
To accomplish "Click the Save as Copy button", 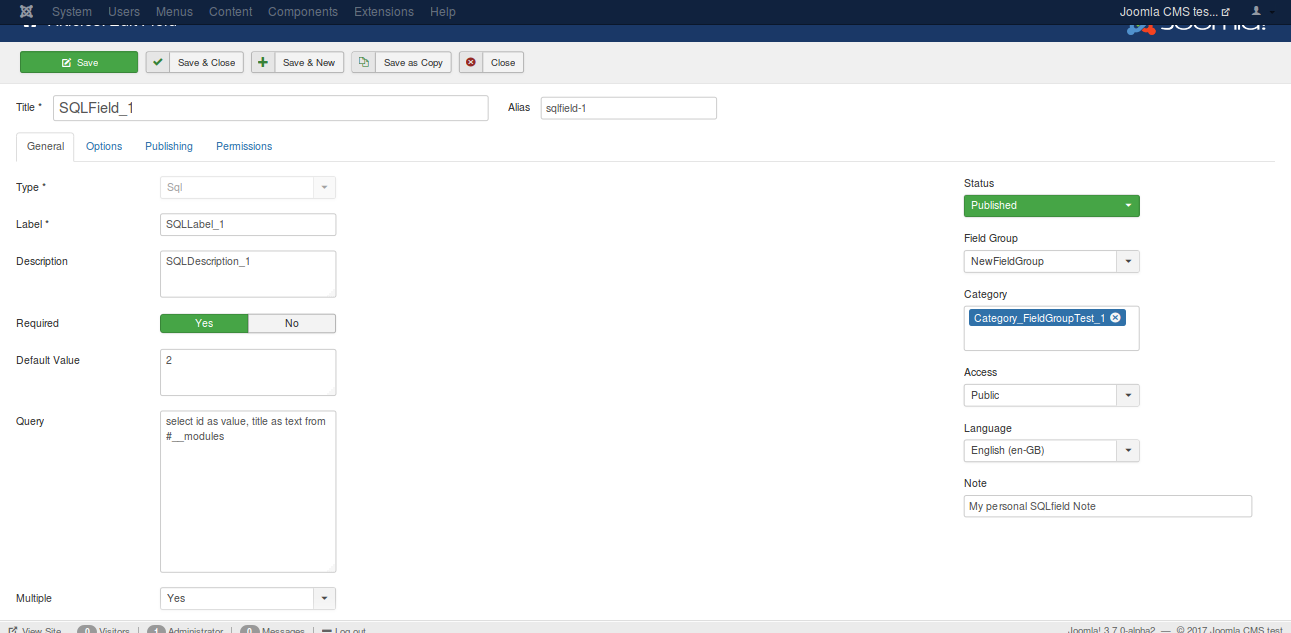I will tap(401, 62).
